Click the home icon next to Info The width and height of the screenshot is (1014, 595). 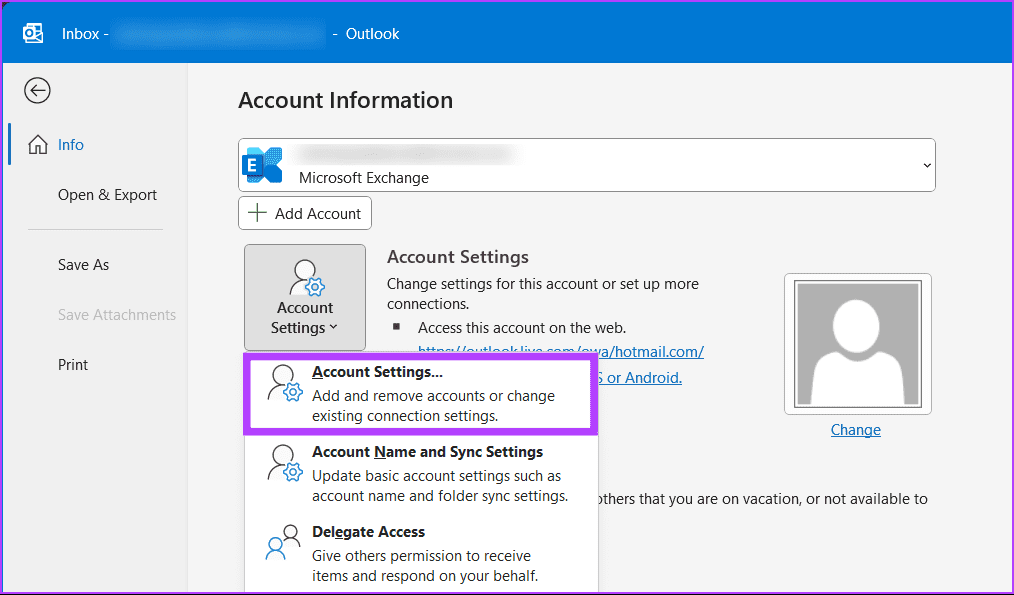(38, 145)
